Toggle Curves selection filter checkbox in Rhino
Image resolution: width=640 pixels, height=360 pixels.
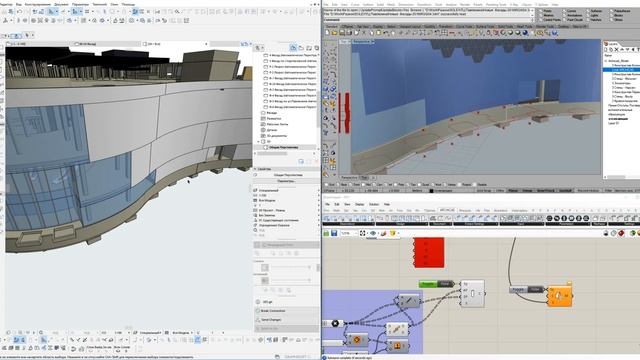tap(565, 11)
